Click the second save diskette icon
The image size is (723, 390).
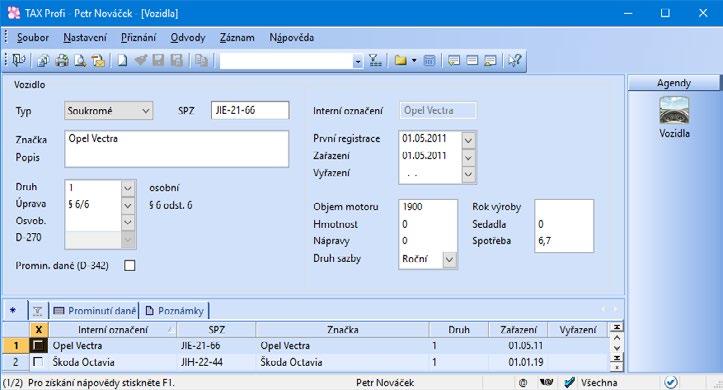[177, 60]
